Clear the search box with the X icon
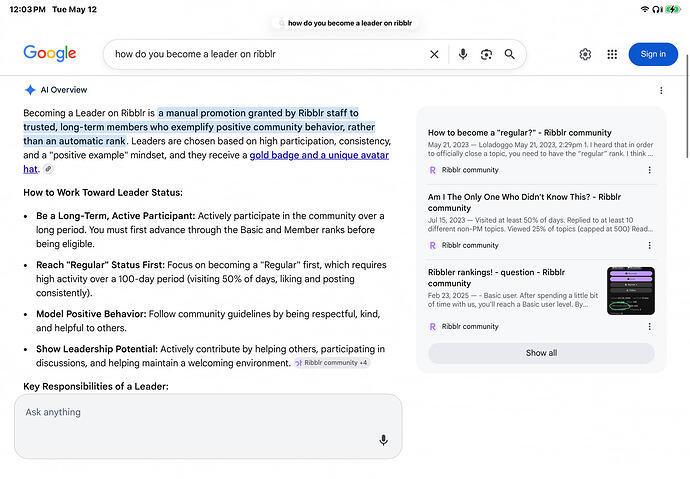 point(434,54)
